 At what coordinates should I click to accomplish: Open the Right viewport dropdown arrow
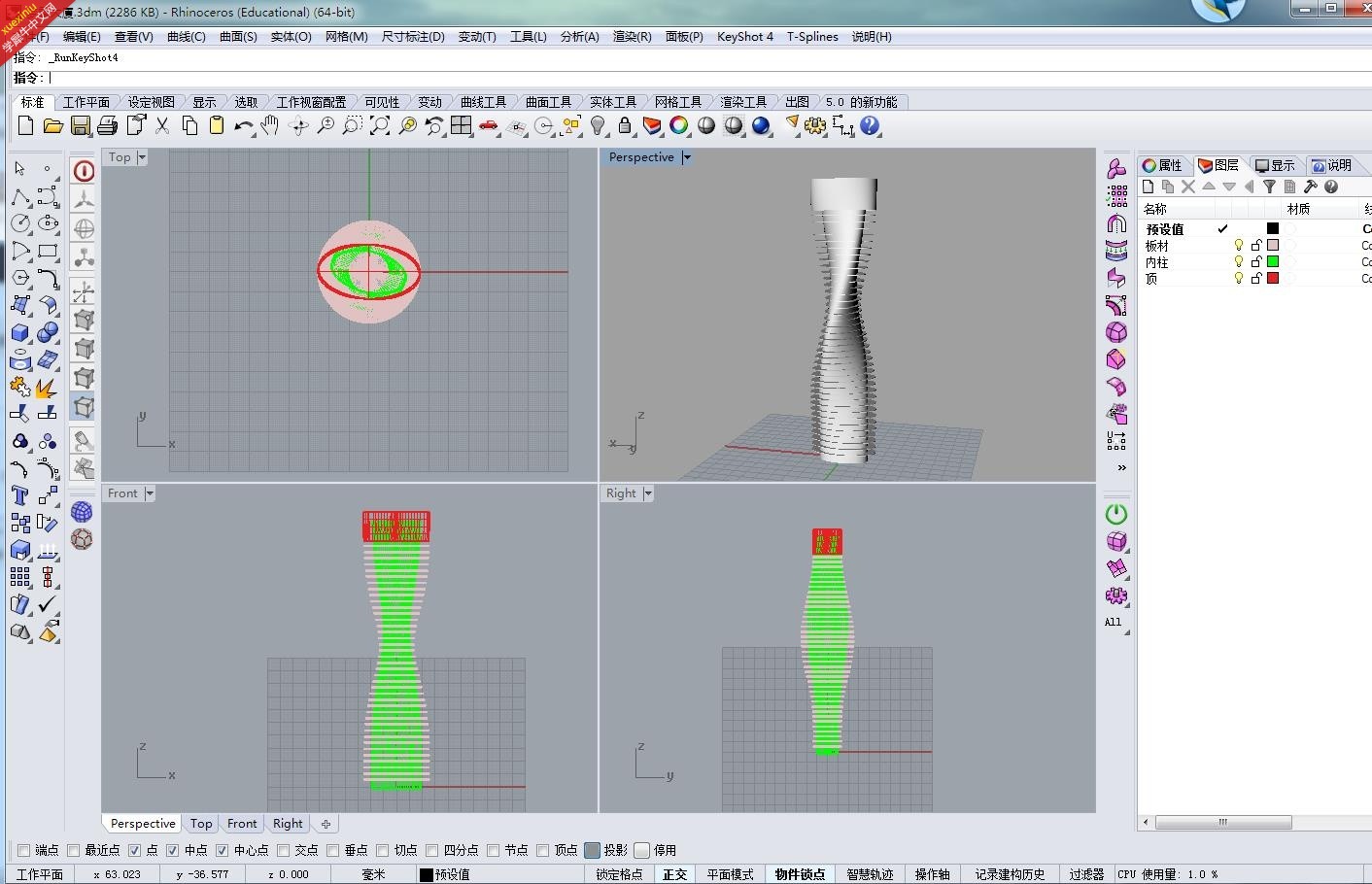coord(648,493)
